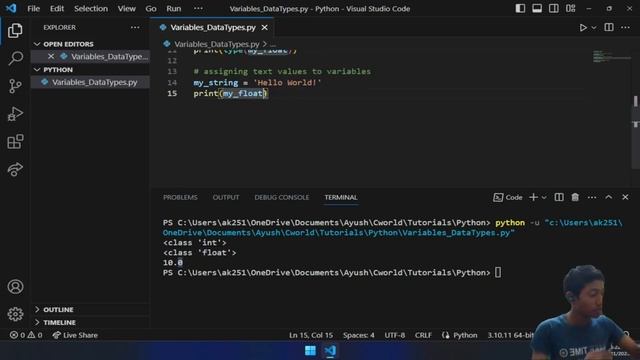640x360 pixels.
Task: Open the Selection menu
Action: [x=91, y=8]
